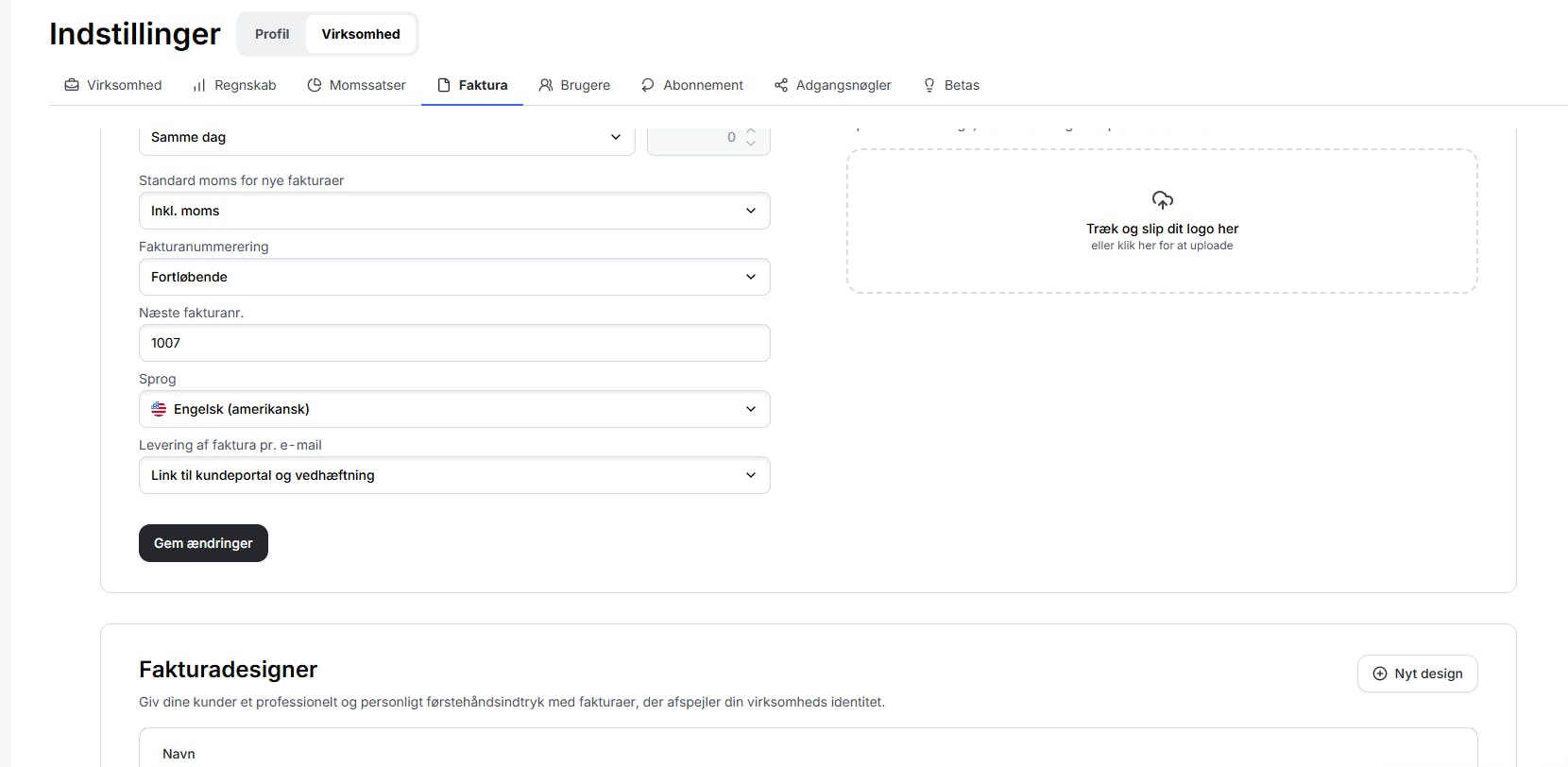Expand the Inkl. moms dropdown
Viewport: 1568px width, 767px height.
[x=454, y=211]
